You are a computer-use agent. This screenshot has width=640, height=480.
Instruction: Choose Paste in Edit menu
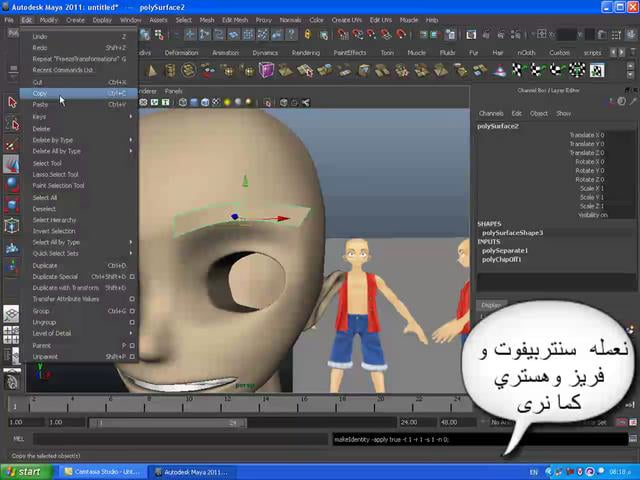(79, 105)
